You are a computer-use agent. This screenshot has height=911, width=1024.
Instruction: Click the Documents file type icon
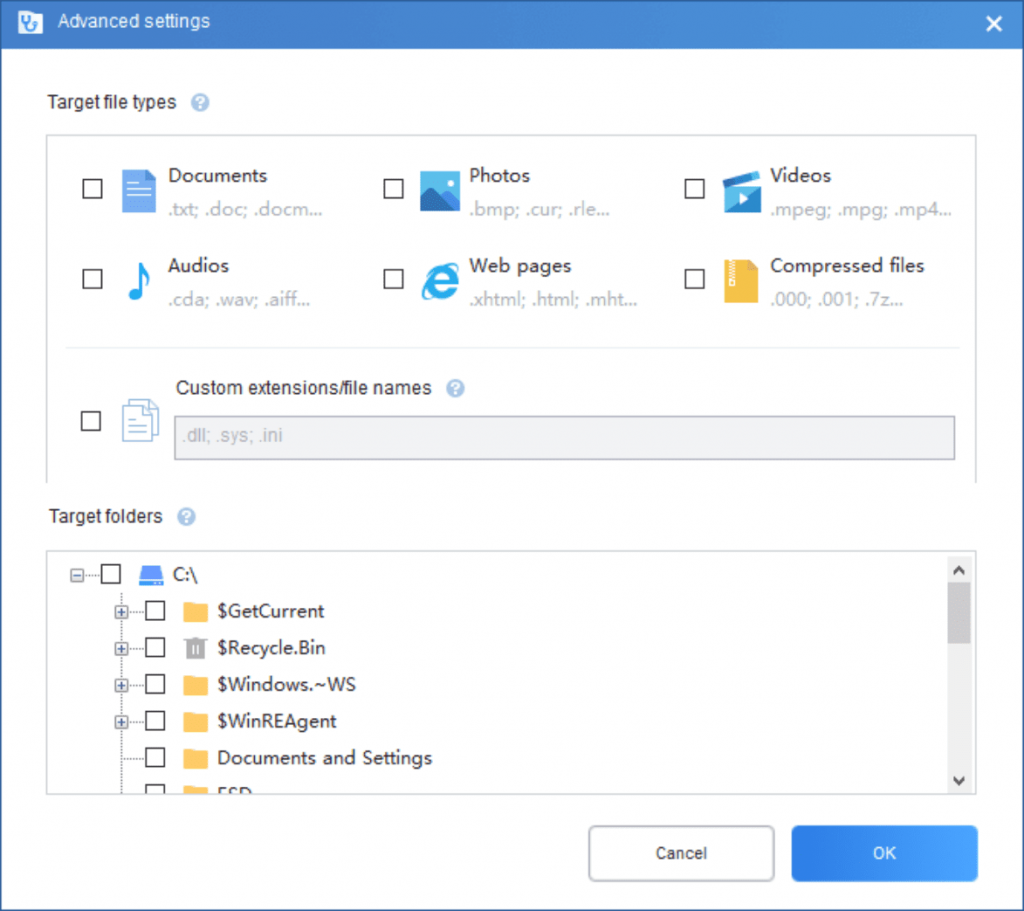[139, 190]
